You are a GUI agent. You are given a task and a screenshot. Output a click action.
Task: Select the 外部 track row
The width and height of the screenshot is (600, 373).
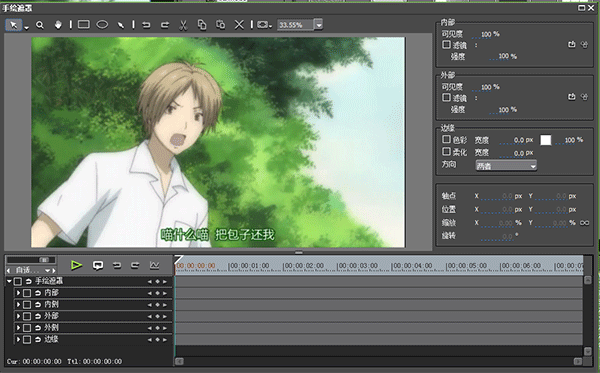(x=90, y=316)
